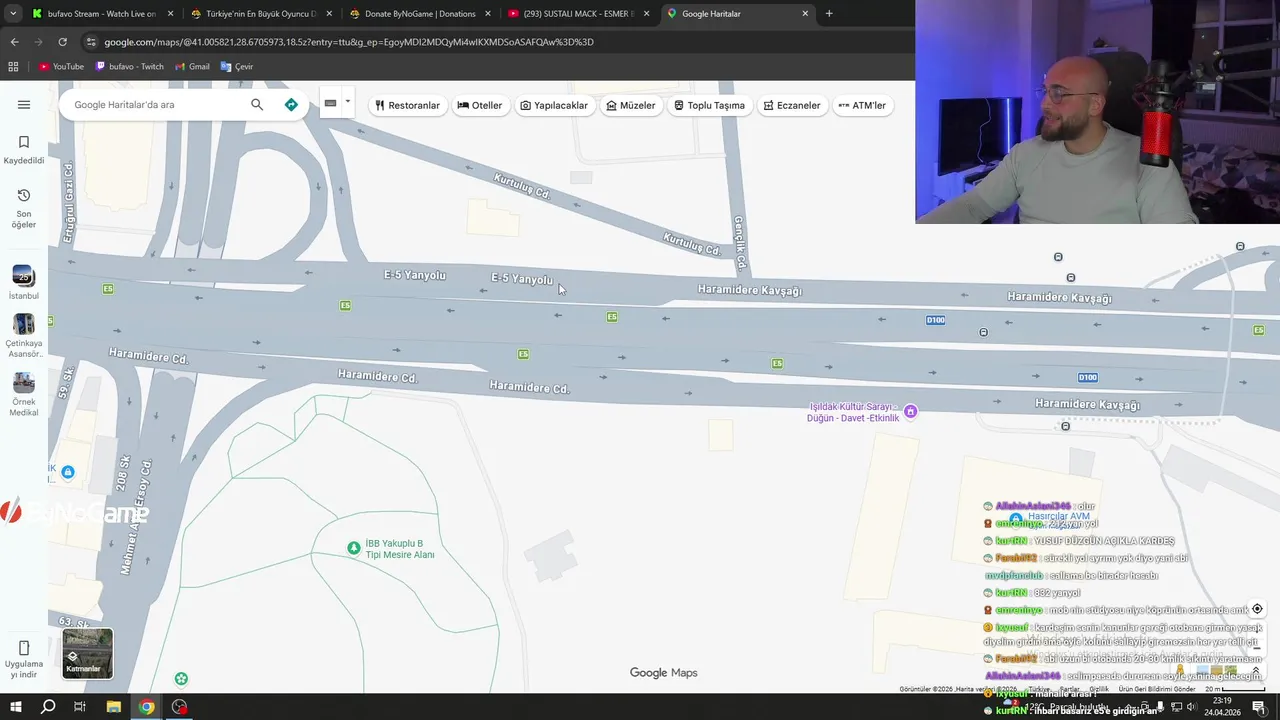Open a new browser tab

[829, 14]
